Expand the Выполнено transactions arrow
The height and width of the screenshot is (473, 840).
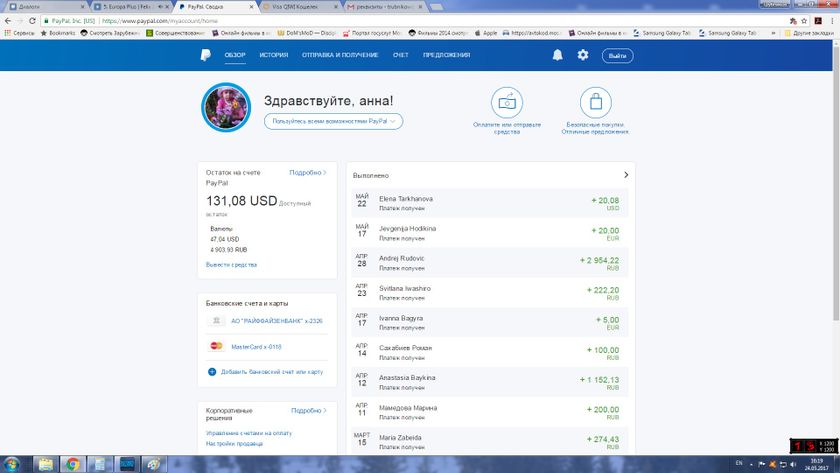pyautogui.click(x=626, y=175)
